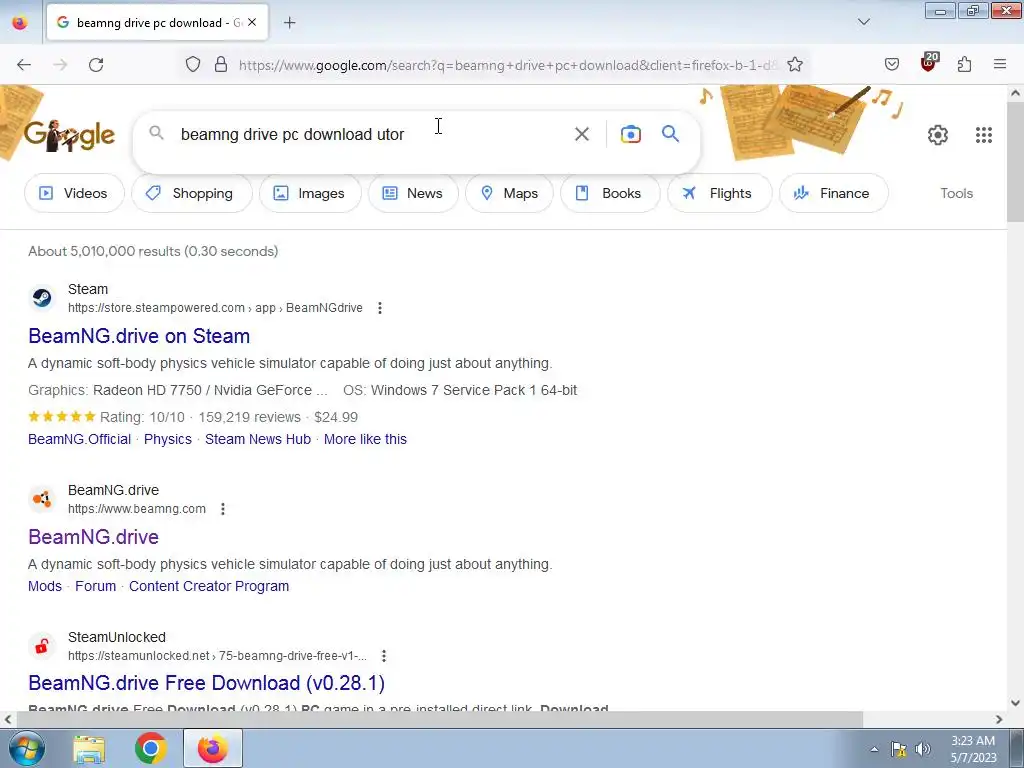Click the Firefox taskbar button
The image size is (1024, 768).
tap(213, 749)
